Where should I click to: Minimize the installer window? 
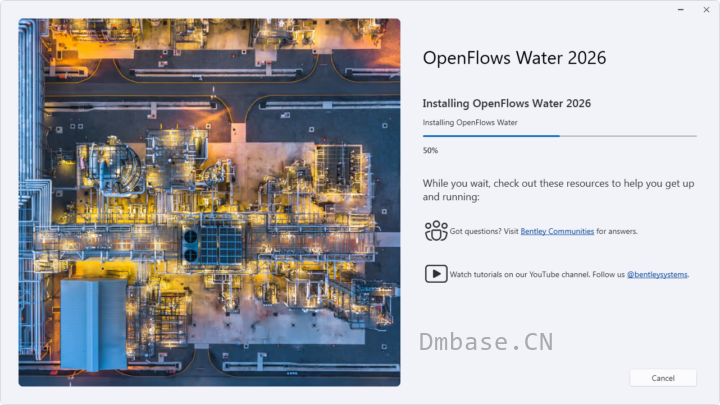[x=681, y=10]
